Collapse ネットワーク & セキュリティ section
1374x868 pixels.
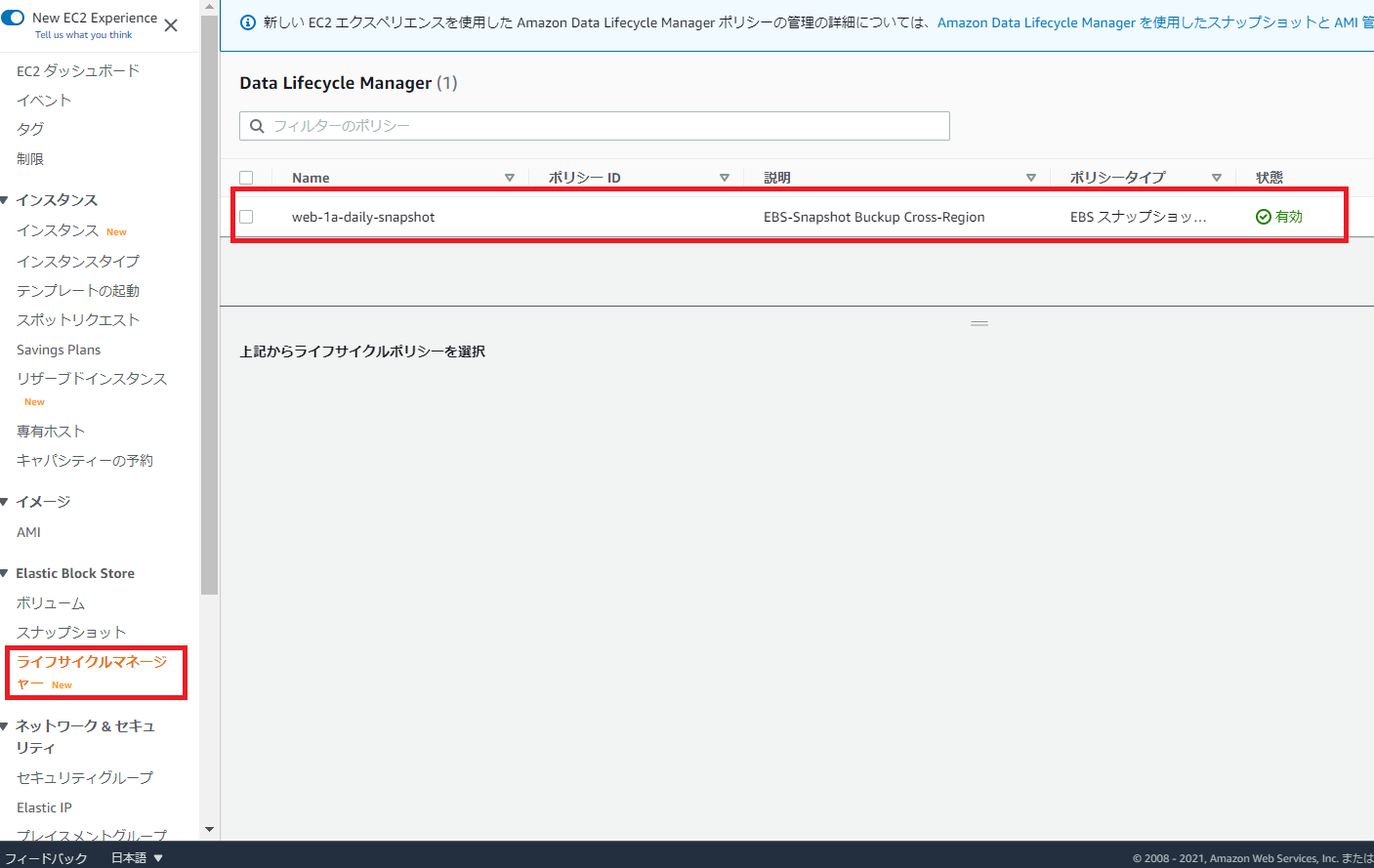coord(5,726)
